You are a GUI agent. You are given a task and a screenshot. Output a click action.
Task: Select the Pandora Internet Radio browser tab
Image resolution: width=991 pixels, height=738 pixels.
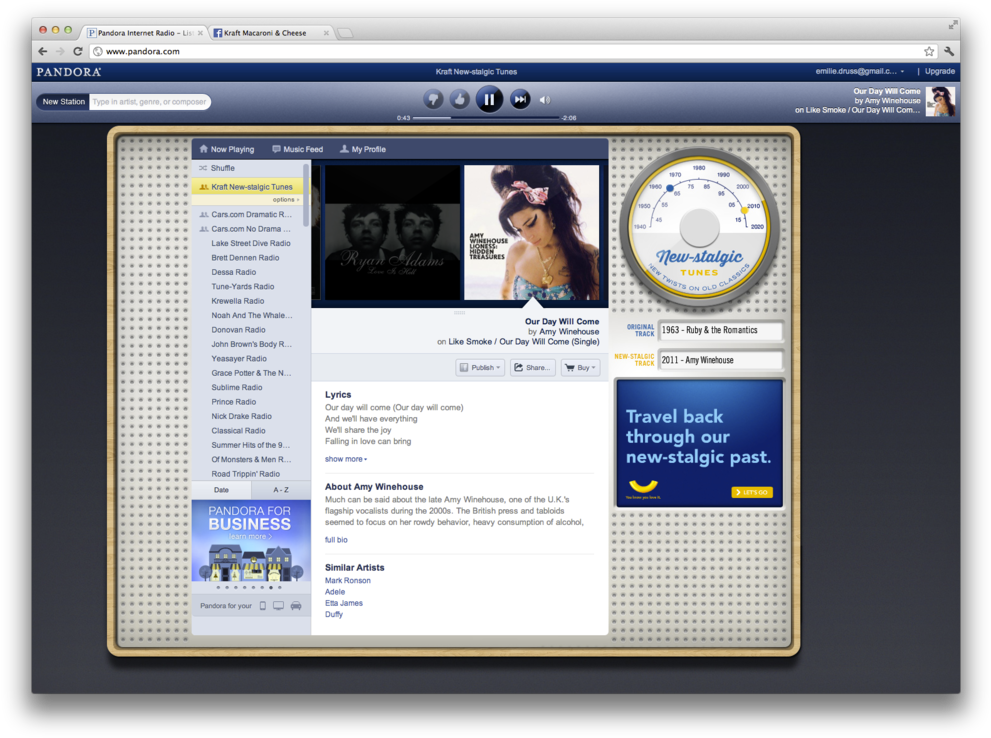pos(145,33)
